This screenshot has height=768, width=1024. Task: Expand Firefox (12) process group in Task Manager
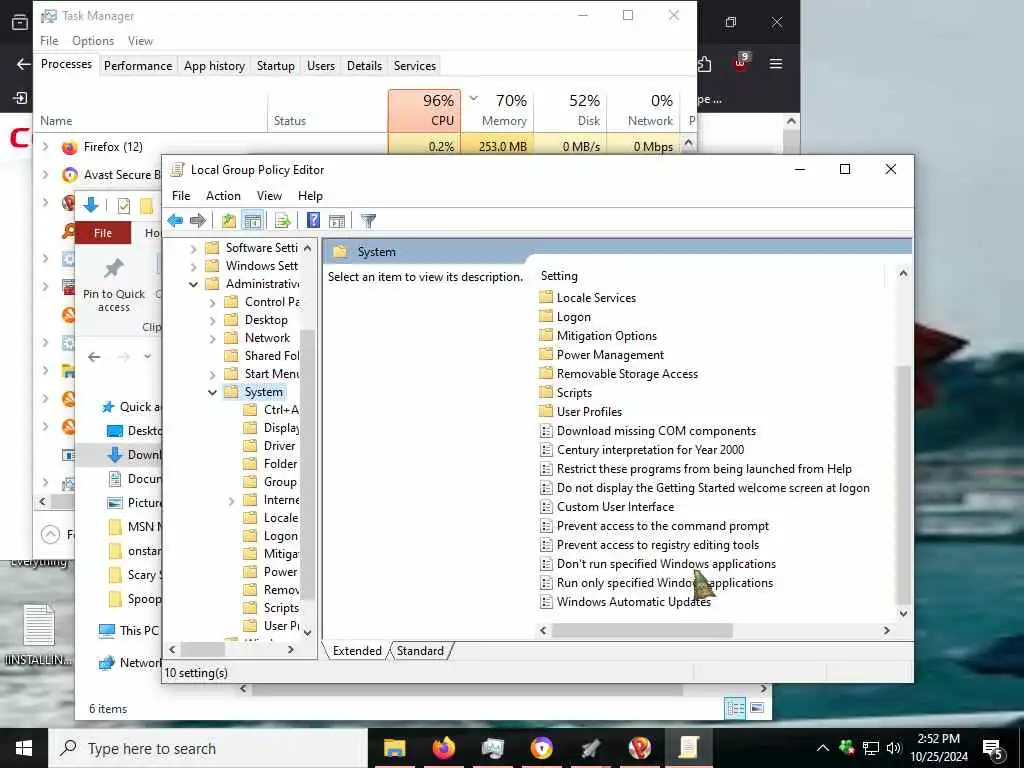pos(45,147)
